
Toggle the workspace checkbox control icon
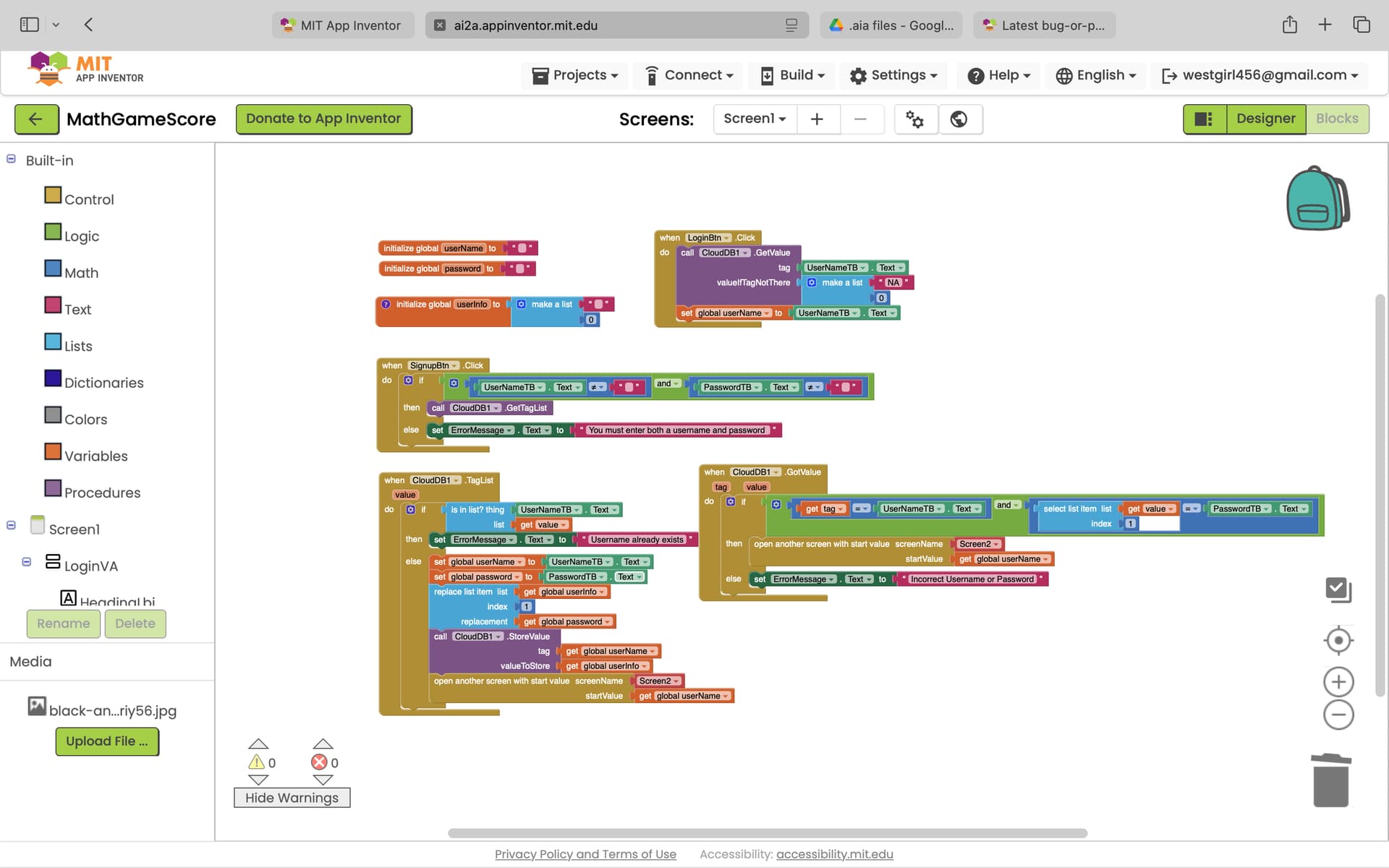(1338, 590)
